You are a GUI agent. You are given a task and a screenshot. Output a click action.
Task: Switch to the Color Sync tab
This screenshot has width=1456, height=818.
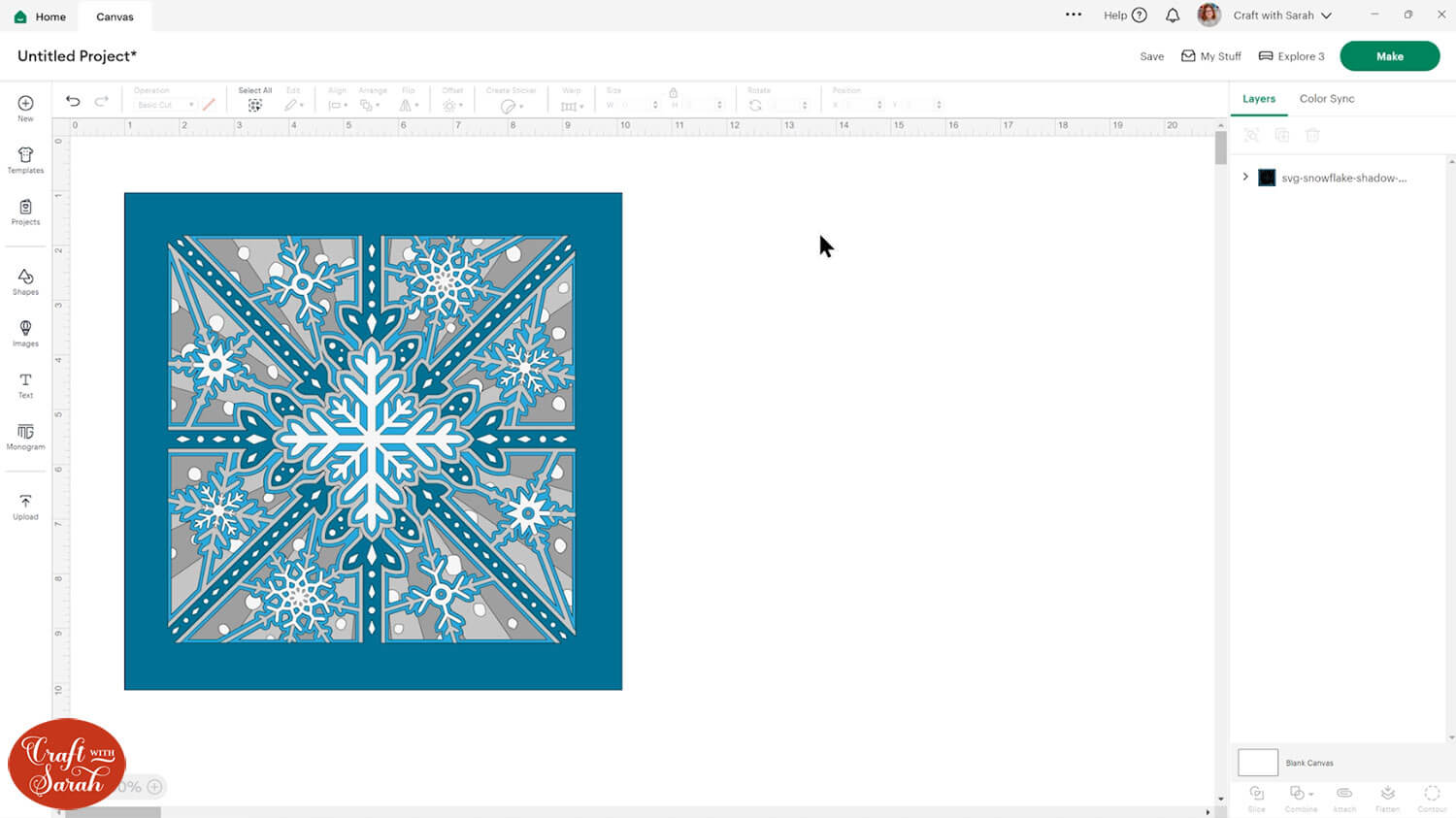click(x=1327, y=99)
